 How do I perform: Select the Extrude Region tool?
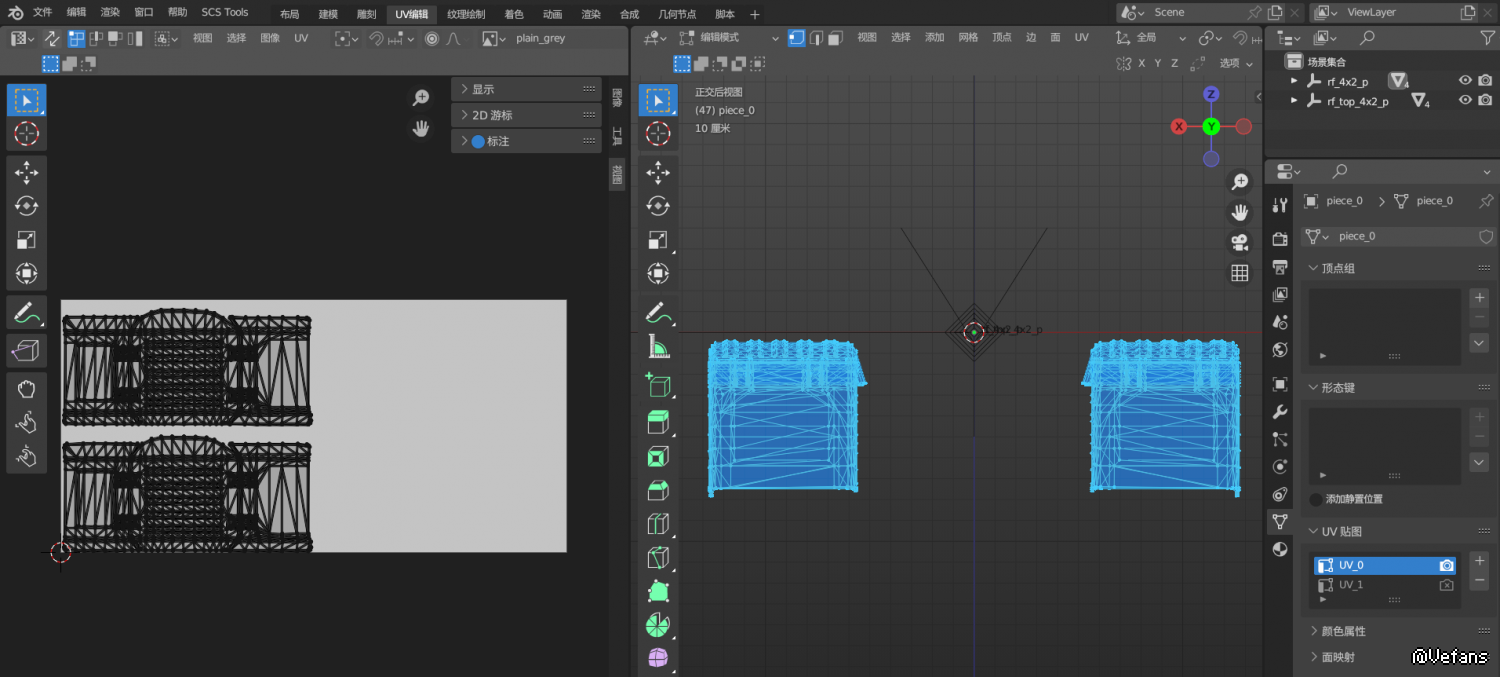click(x=658, y=421)
